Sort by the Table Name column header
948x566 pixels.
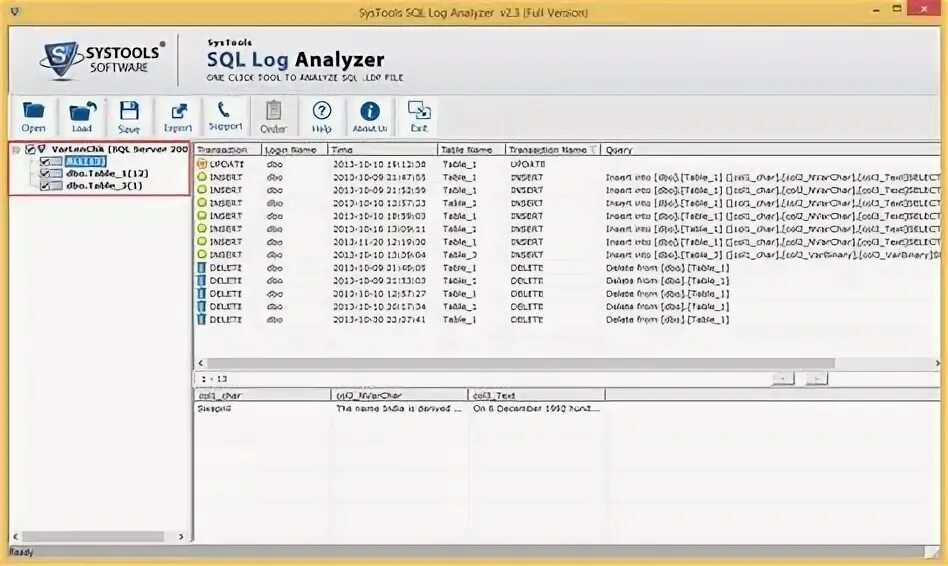pyautogui.click(x=472, y=149)
